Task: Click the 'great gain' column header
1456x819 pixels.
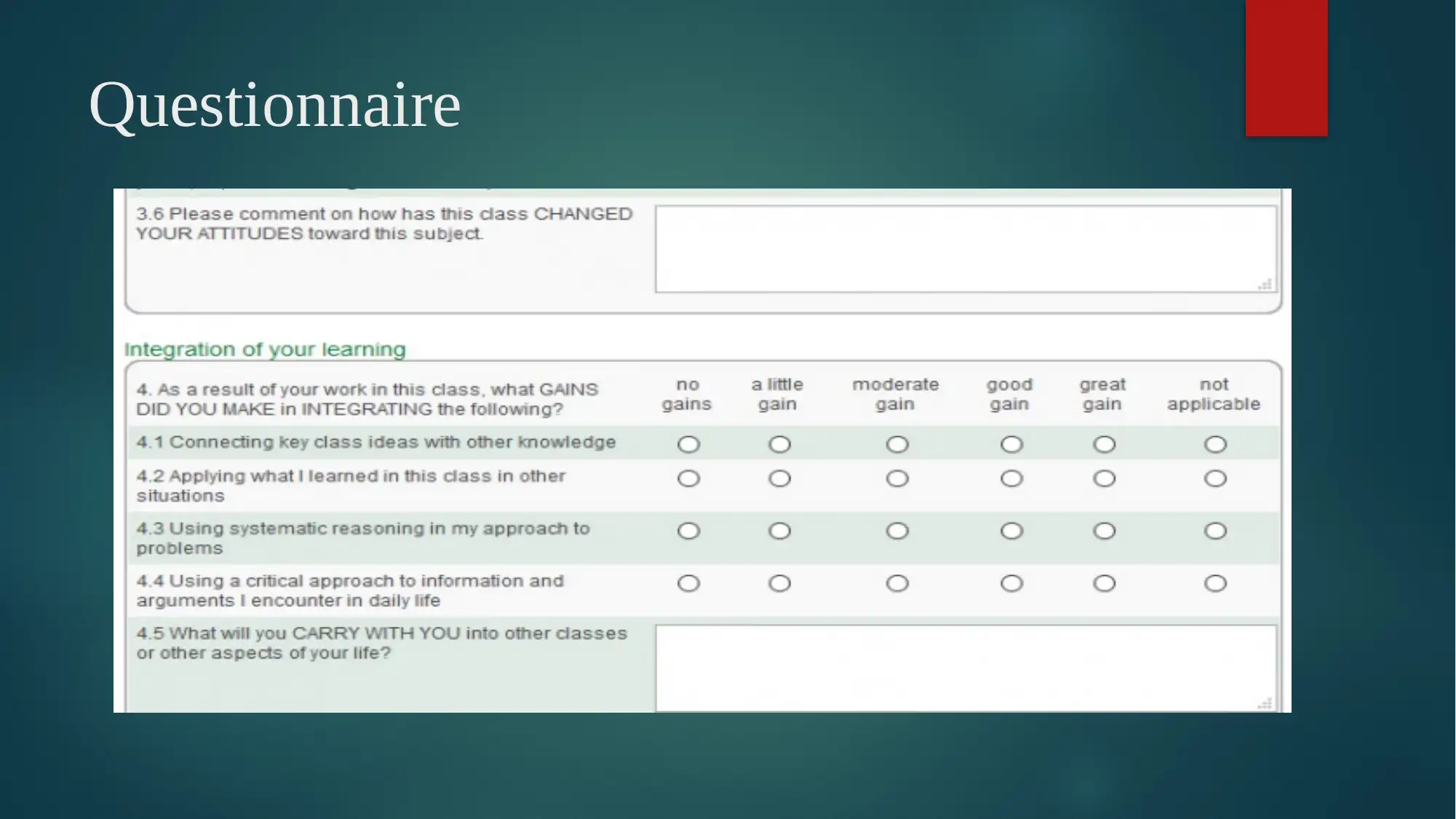Action: tap(1102, 394)
